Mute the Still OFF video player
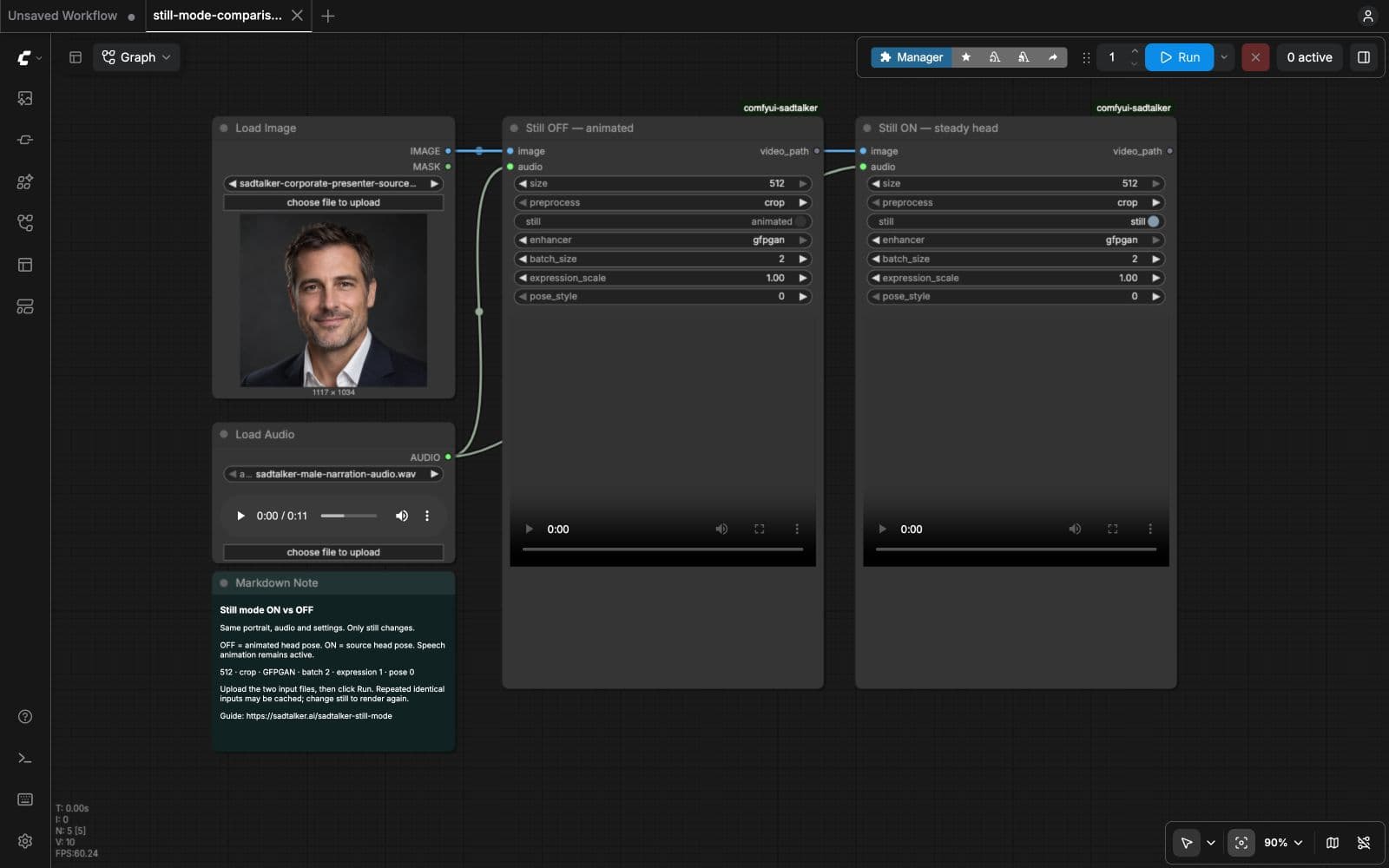 (721, 529)
